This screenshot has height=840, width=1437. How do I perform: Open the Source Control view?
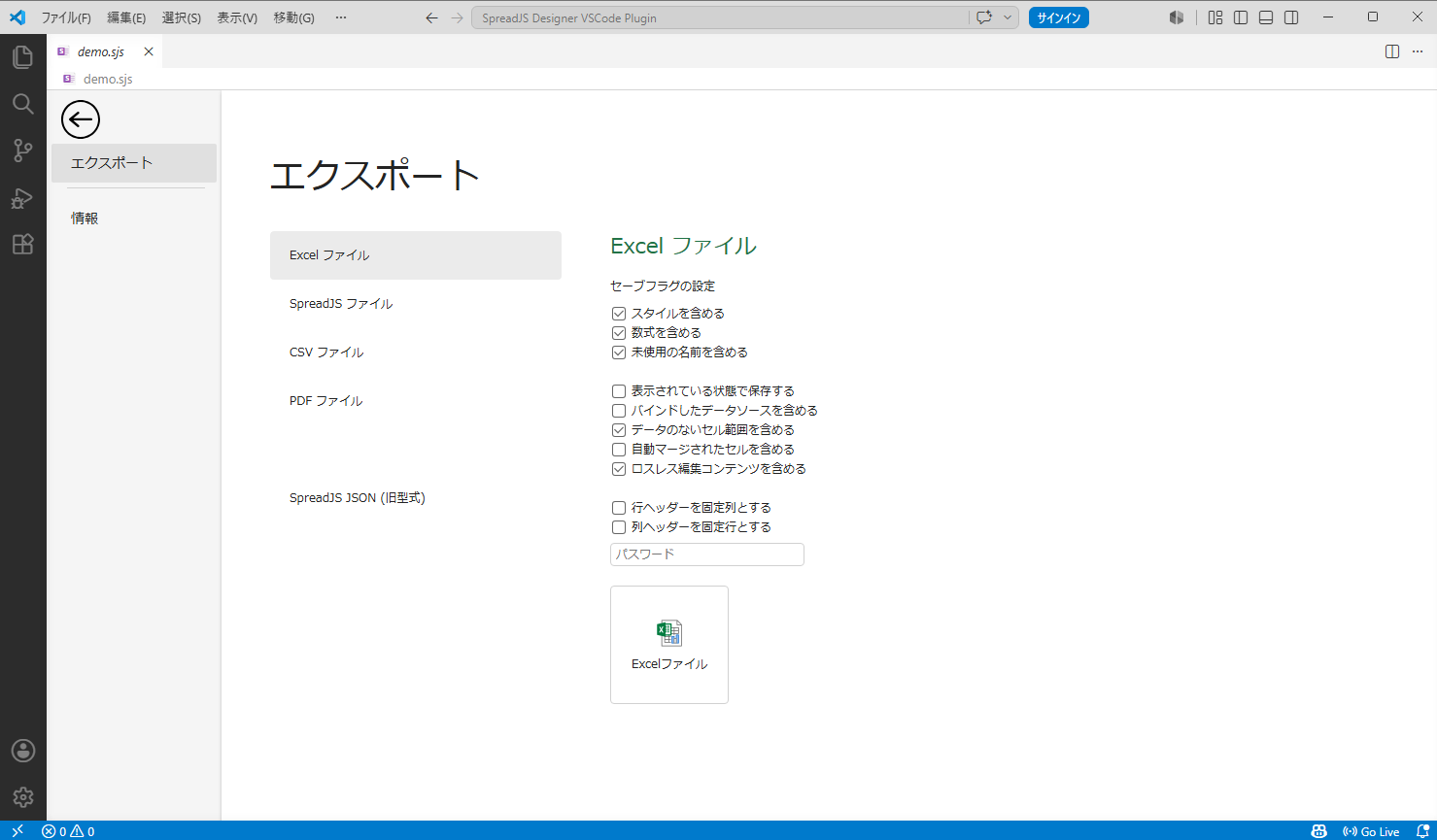23,151
